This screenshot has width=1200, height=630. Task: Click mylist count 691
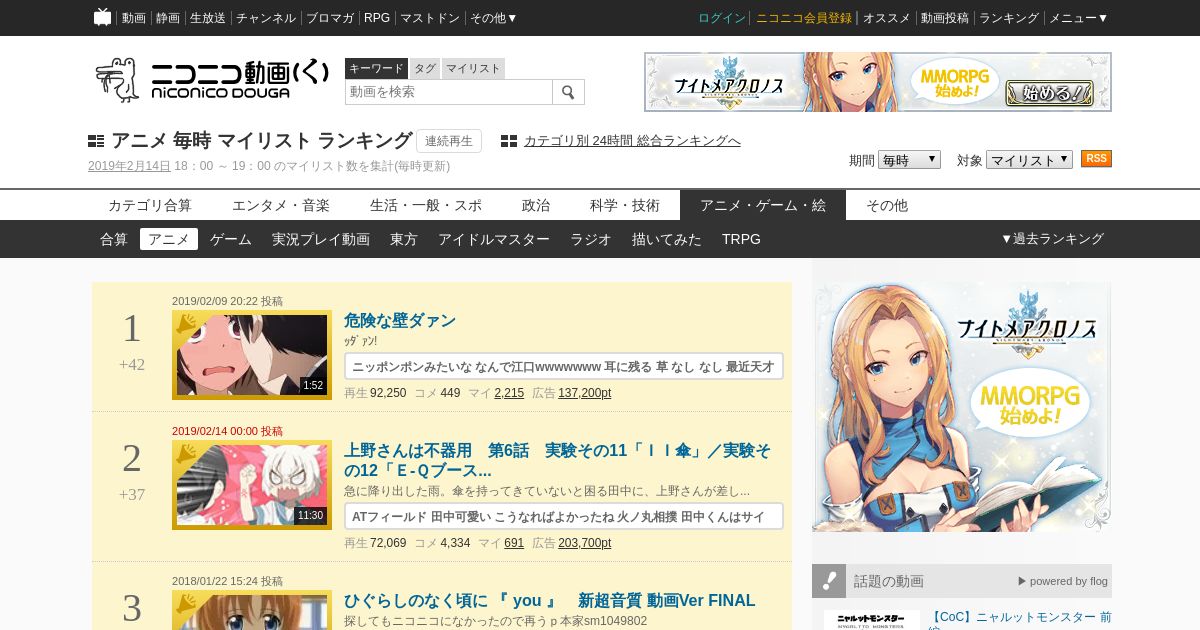pyautogui.click(x=514, y=543)
